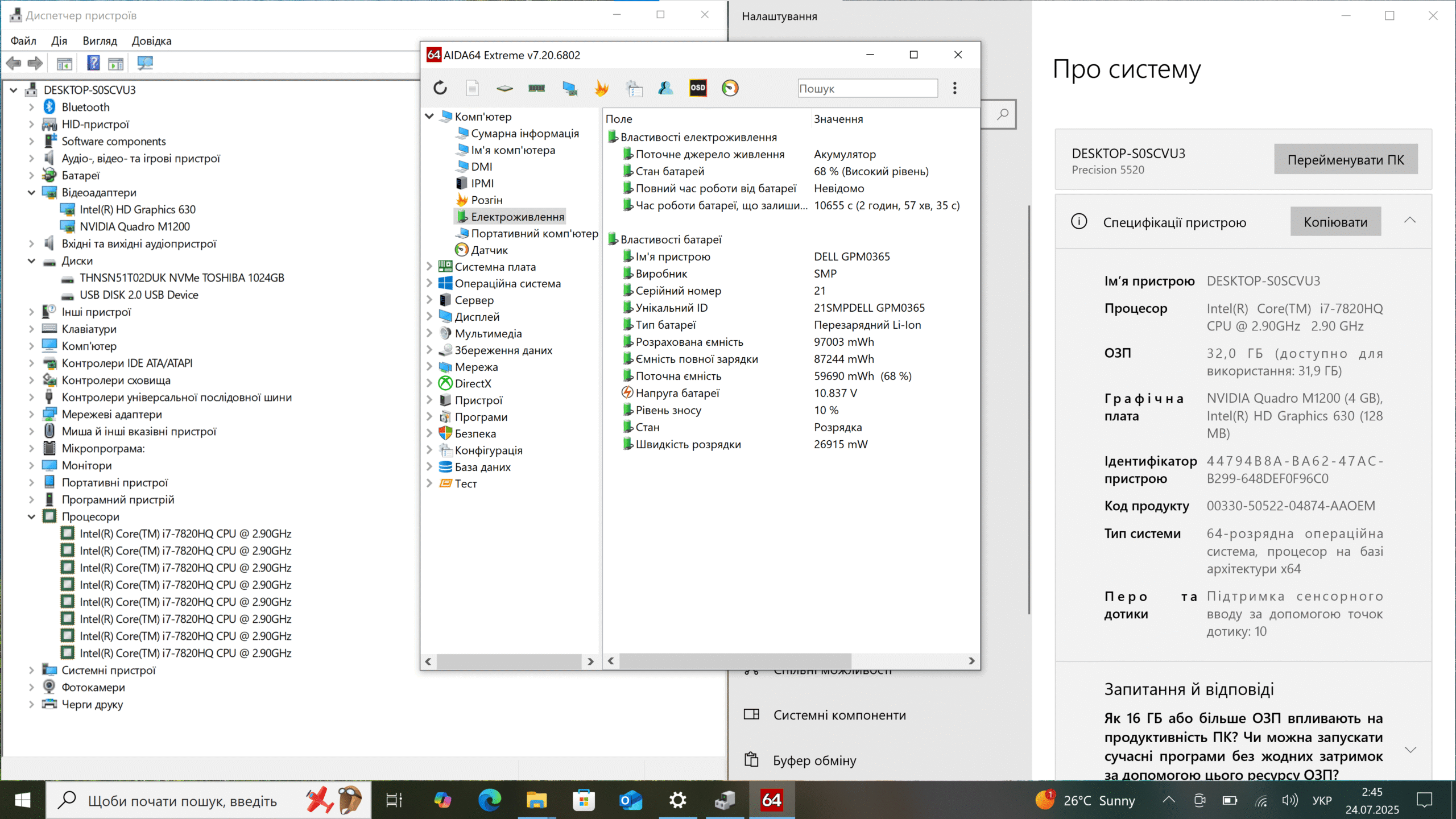This screenshot has height=819, width=1456.
Task: Open Буфер обміну in Settings sidebar
Action: [x=814, y=760]
